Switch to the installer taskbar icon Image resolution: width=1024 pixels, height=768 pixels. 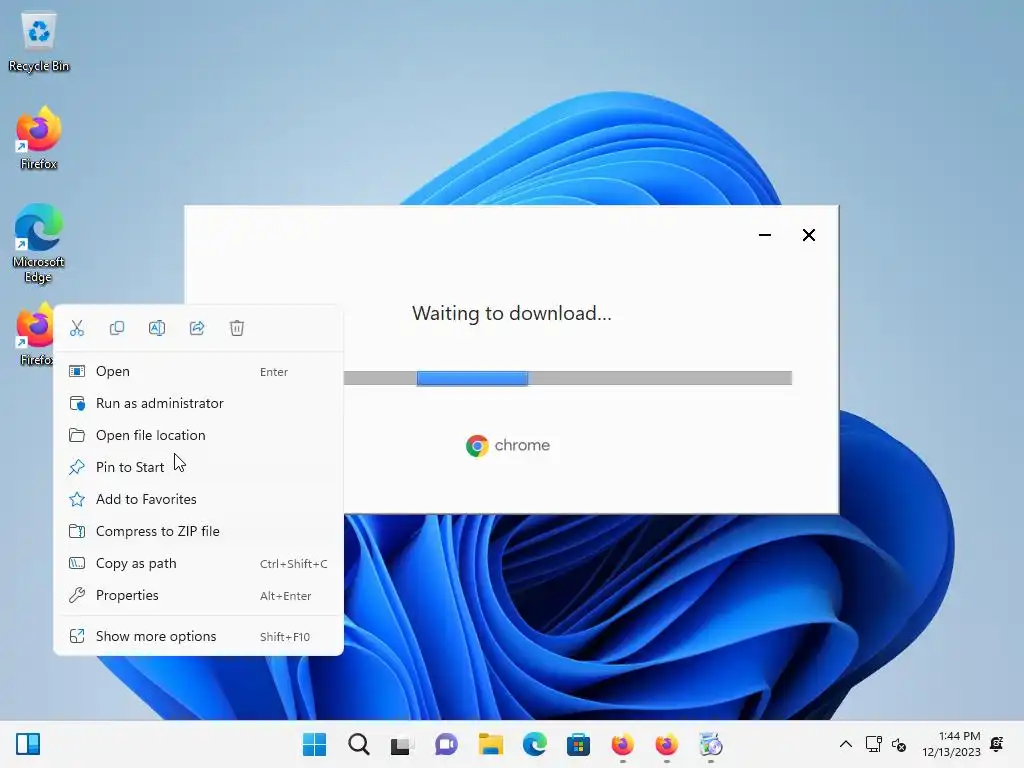(x=711, y=744)
